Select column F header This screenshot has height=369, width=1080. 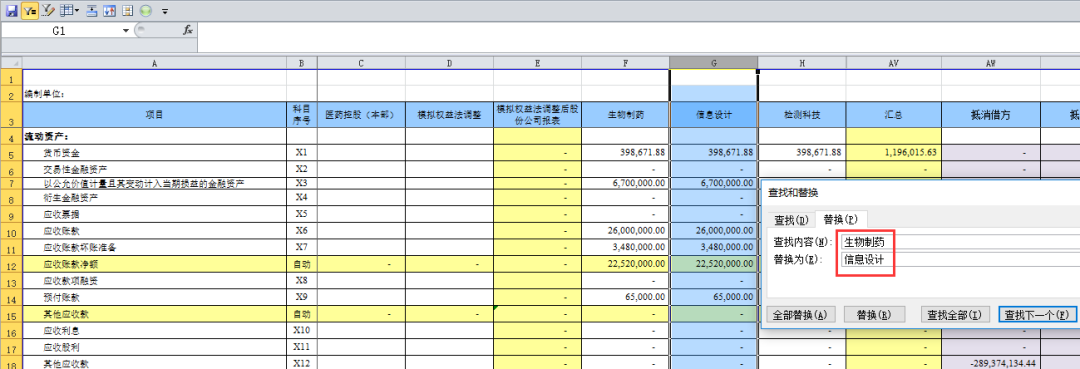pyautogui.click(x=625, y=63)
